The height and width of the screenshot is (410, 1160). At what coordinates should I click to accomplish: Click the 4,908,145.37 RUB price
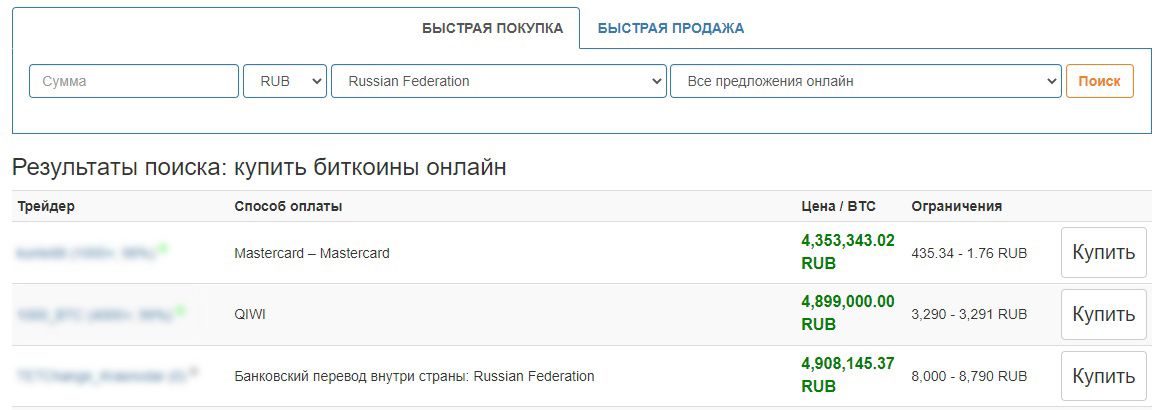coord(847,375)
